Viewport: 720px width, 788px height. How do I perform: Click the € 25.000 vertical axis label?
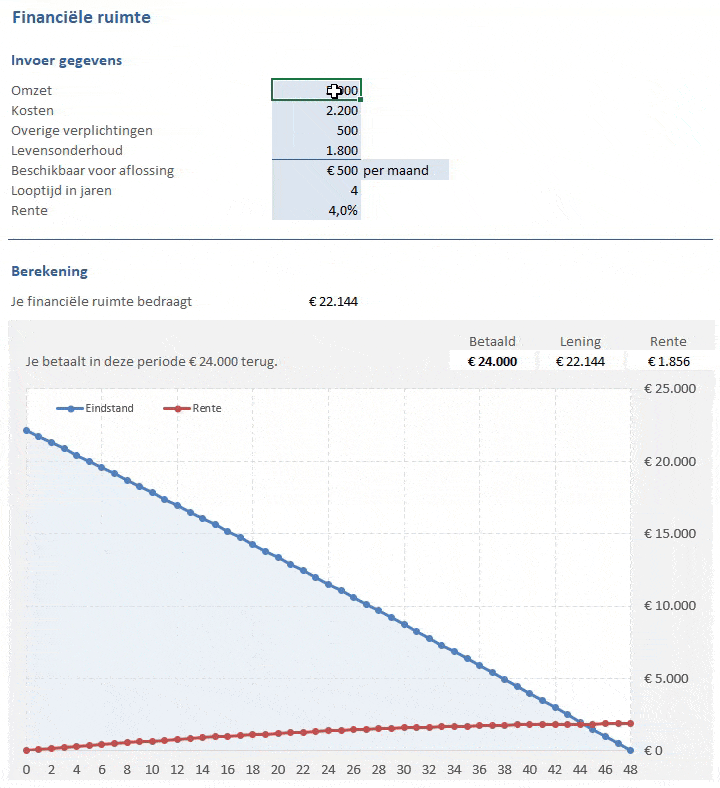pyautogui.click(x=669, y=389)
